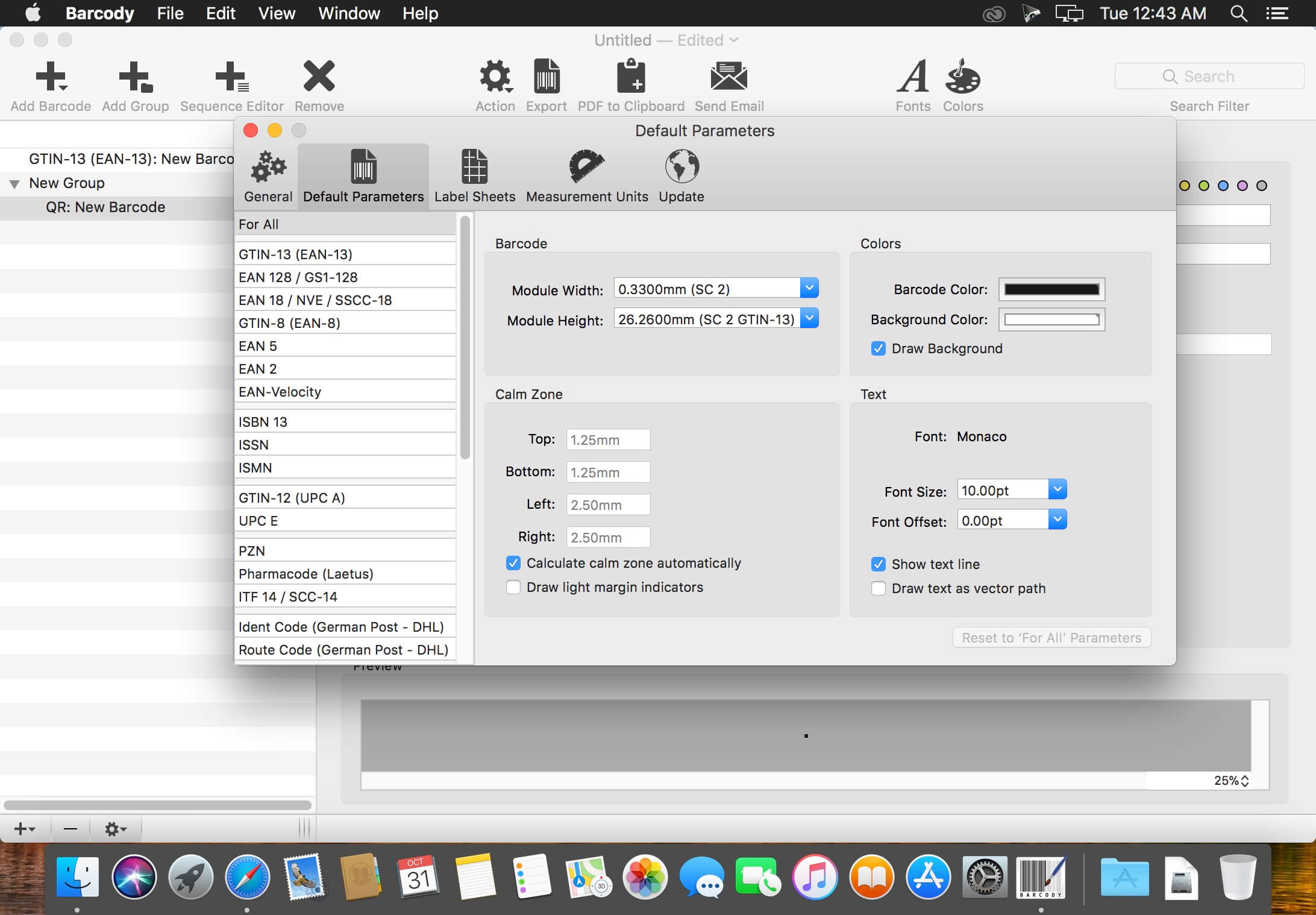Open Measurement Units preferences
The width and height of the screenshot is (1316, 915).
587,177
